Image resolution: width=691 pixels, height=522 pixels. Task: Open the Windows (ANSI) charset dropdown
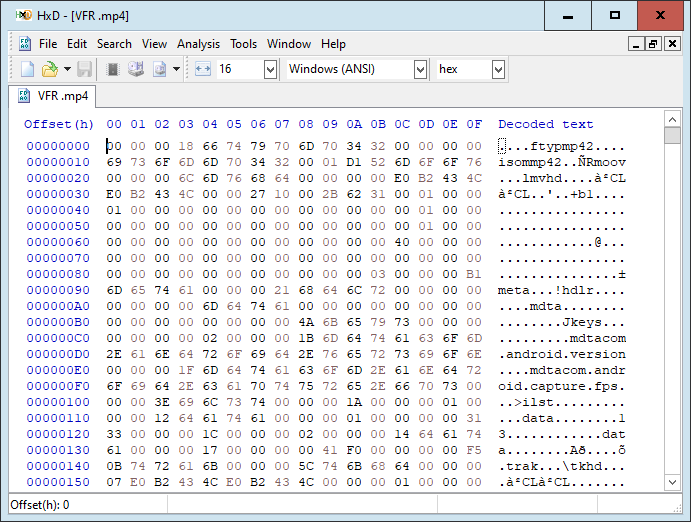[420, 70]
